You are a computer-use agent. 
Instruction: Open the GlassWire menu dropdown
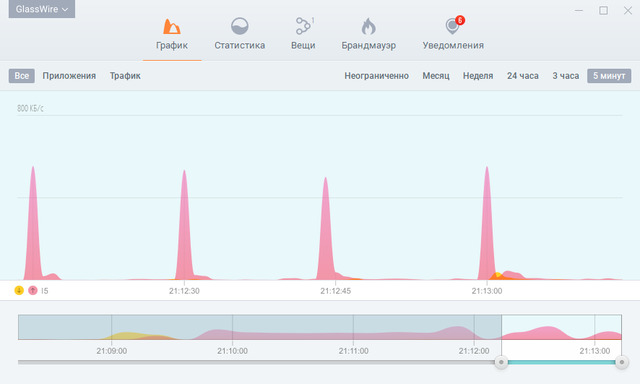pyautogui.click(x=42, y=9)
